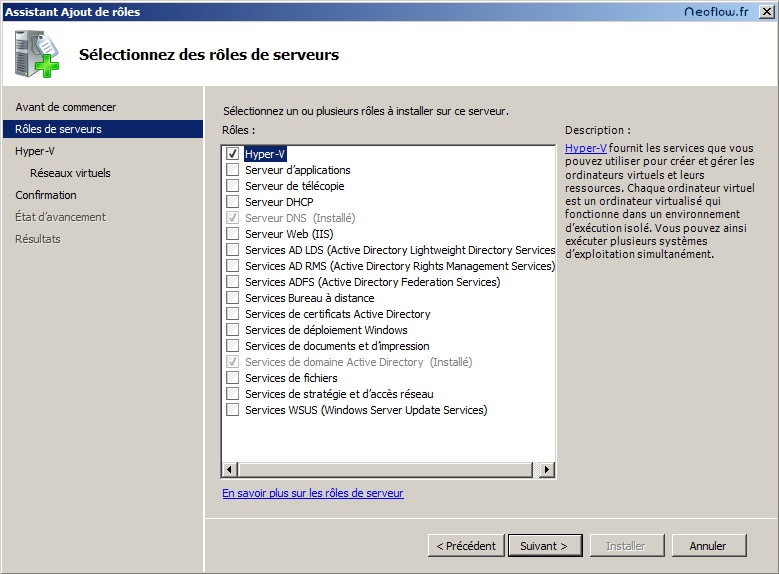Select the Serveur DNS (Installé) label
The image size is (779, 574).
[x=300, y=218]
